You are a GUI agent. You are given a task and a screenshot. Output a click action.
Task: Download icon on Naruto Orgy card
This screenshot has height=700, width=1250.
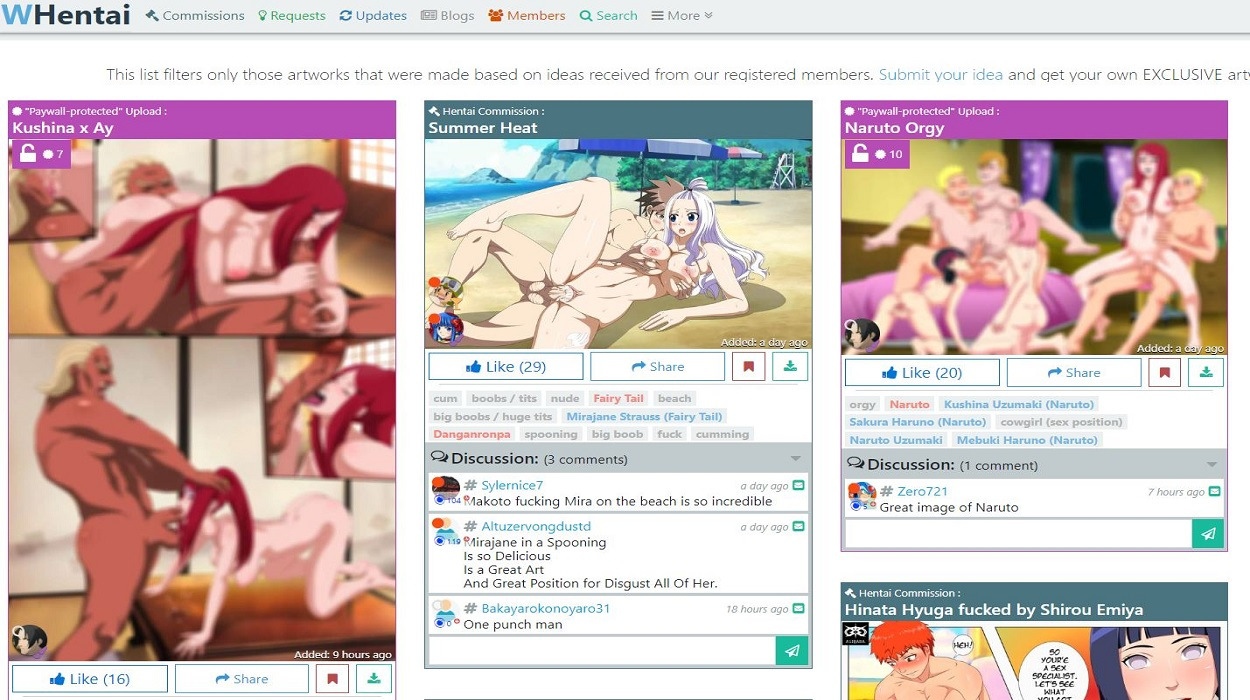pyautogui.click(x=1206, y=372)
